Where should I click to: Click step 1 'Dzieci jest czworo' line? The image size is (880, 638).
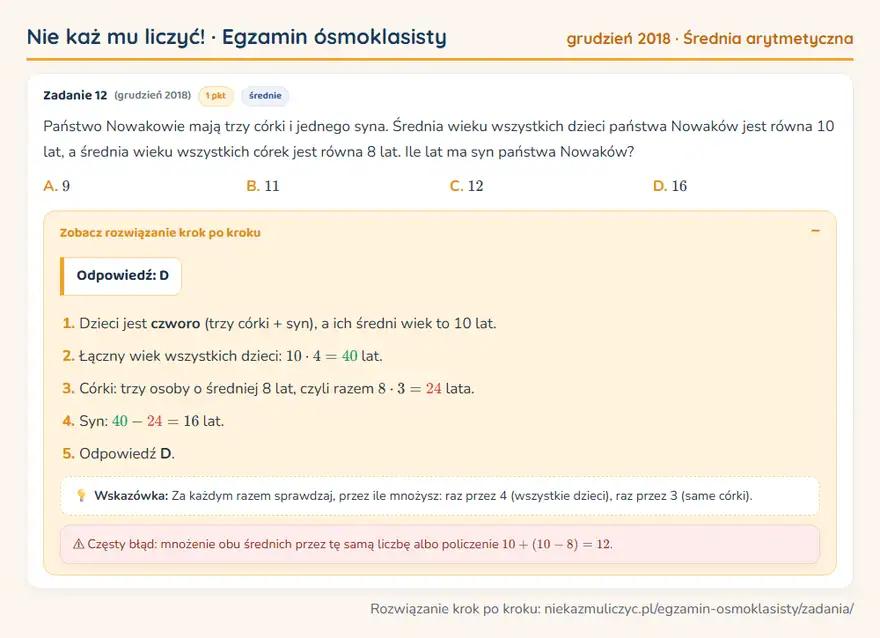[x=279, y=323]
